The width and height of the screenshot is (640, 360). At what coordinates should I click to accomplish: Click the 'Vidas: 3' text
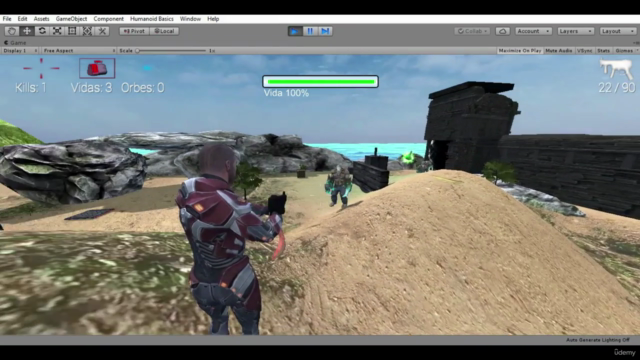click(91, 88)
